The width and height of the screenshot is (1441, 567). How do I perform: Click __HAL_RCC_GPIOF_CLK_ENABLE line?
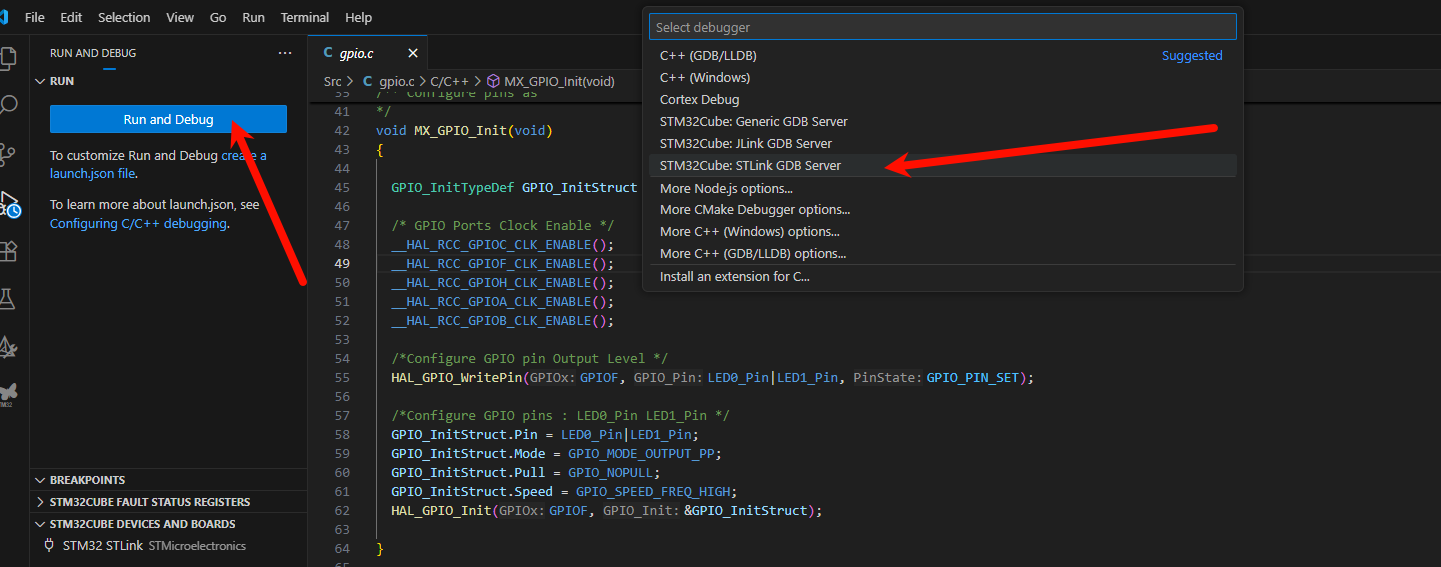click(502, 264)
